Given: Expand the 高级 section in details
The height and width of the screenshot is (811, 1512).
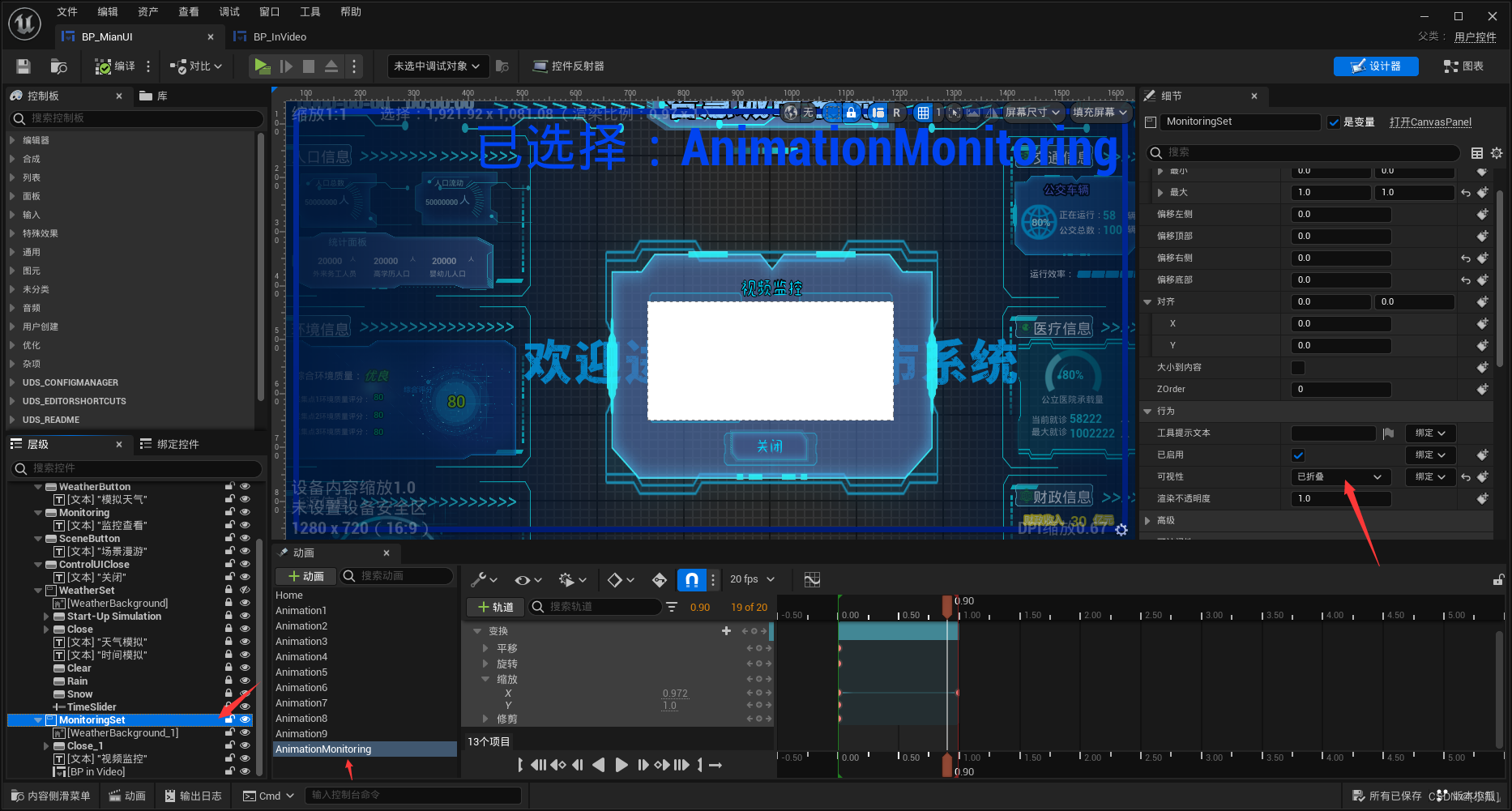Looking at the screenshot, I should [1147, 521].
